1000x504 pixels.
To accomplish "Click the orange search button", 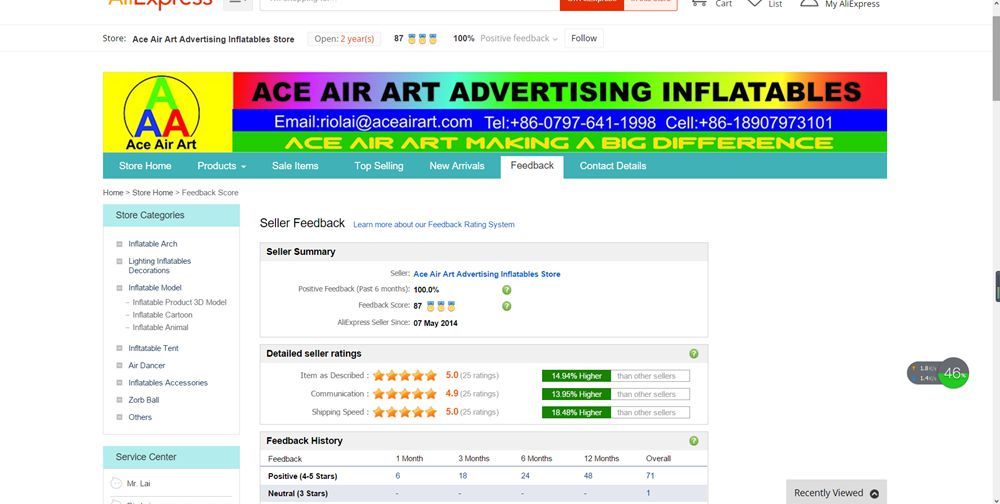I will (592, 3).
